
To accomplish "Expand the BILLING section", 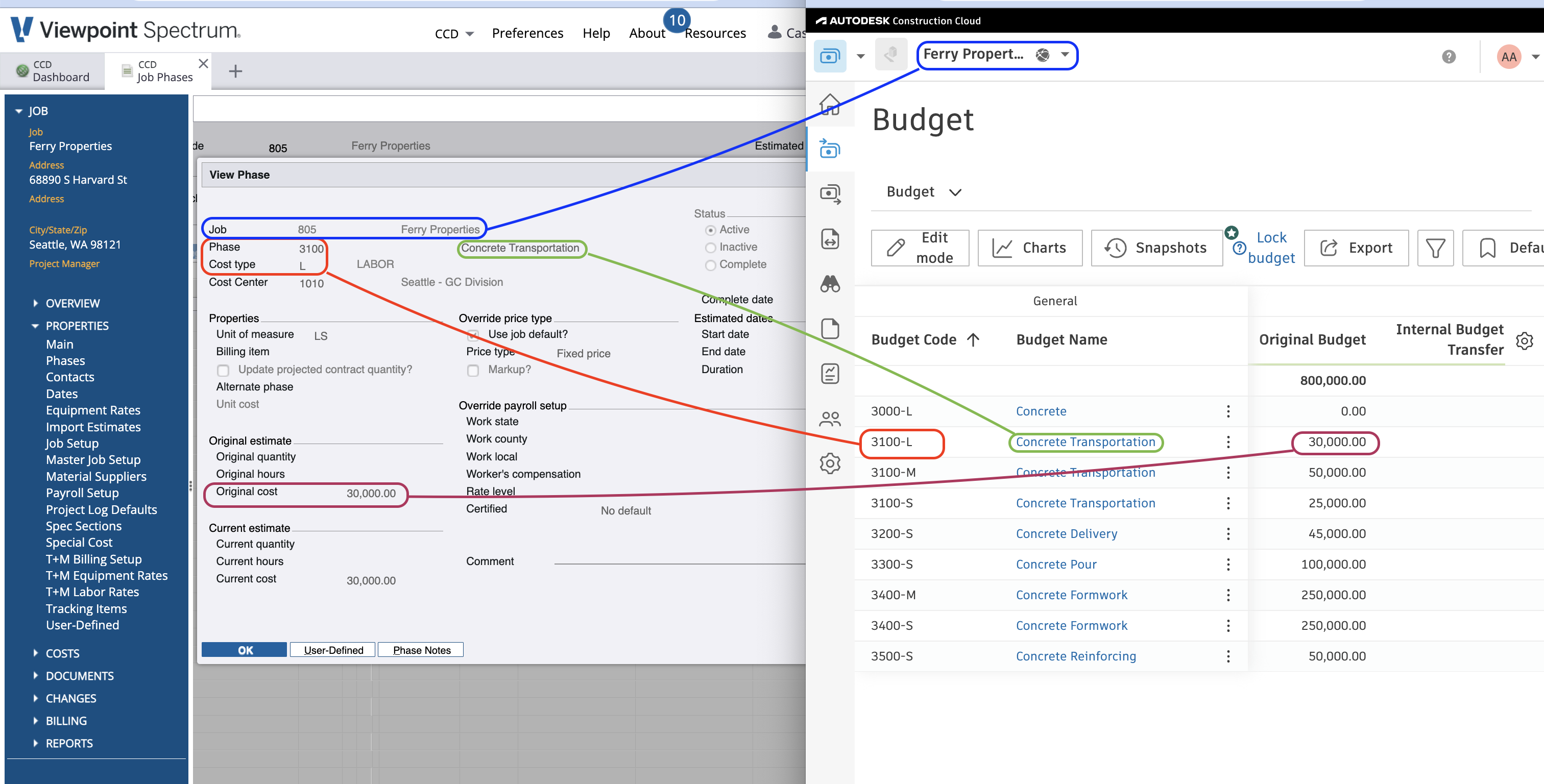I will coord(35,721).
